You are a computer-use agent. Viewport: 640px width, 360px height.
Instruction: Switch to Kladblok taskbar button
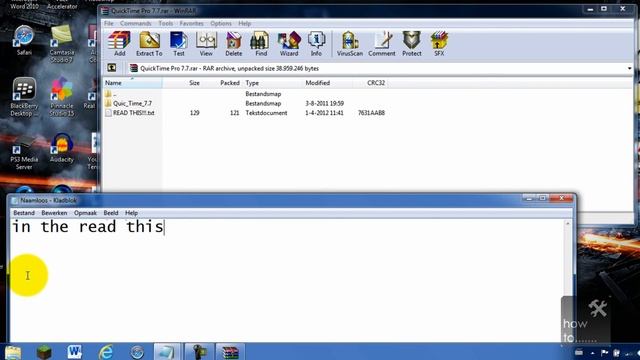click(167, 352)
